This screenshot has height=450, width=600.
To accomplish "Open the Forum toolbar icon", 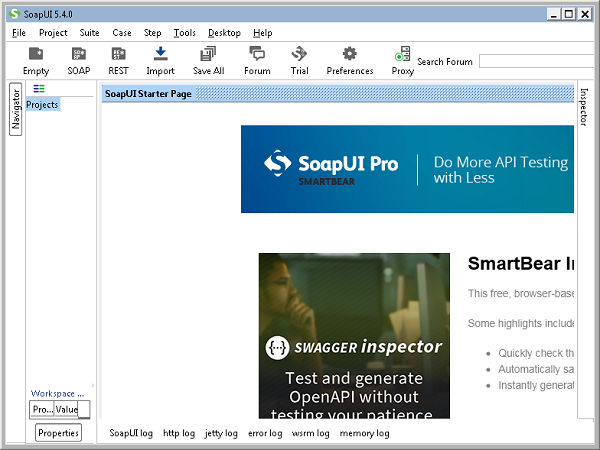I will (257, 60).
